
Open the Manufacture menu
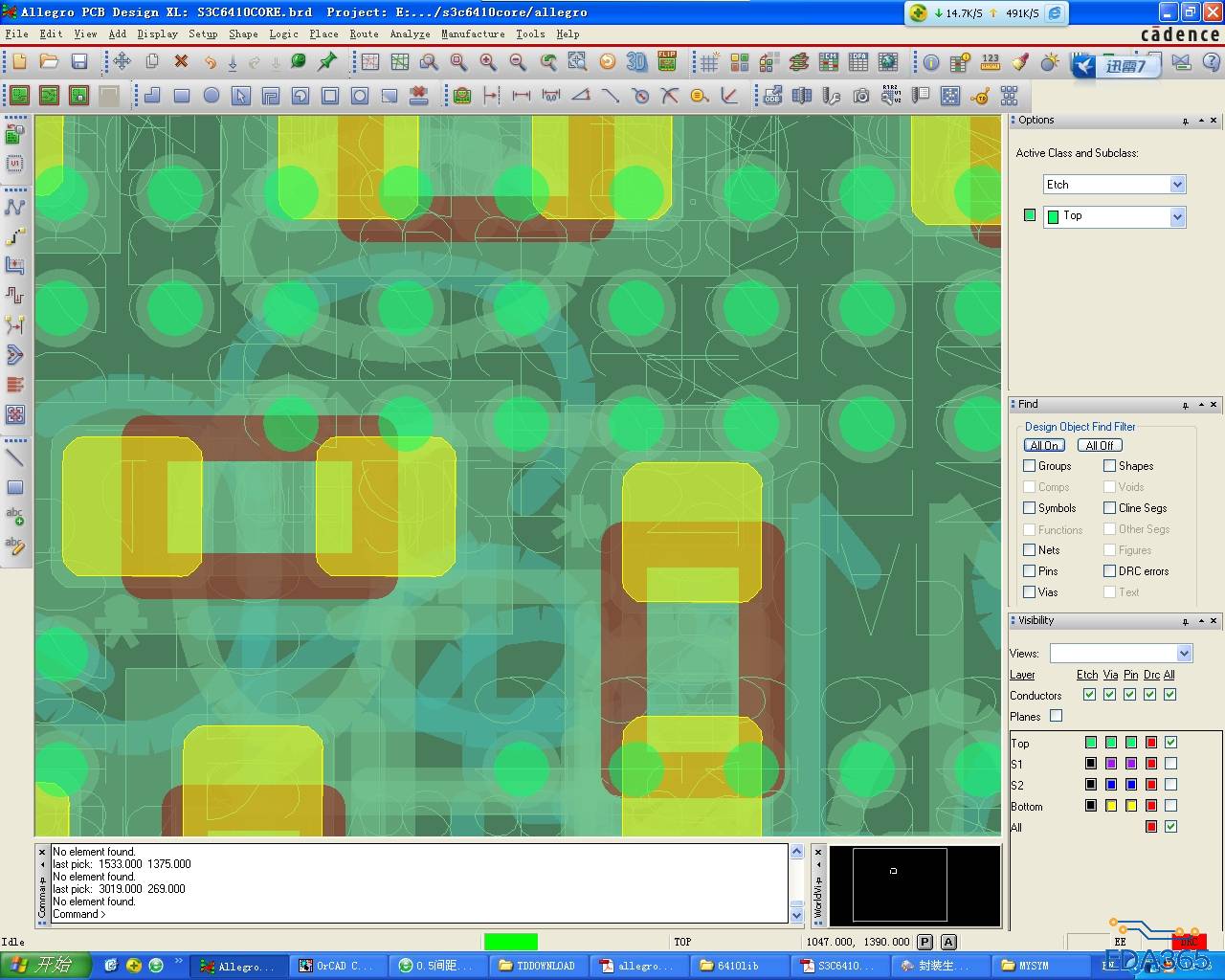pyautogui.click(x=473, y=33)
